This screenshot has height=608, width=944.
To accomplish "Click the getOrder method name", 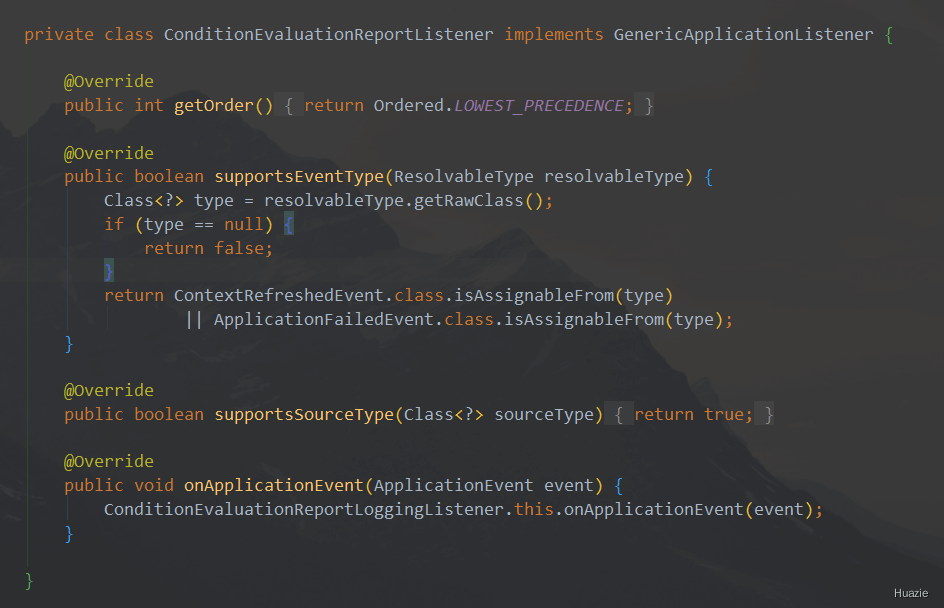I will pos(214,105).
